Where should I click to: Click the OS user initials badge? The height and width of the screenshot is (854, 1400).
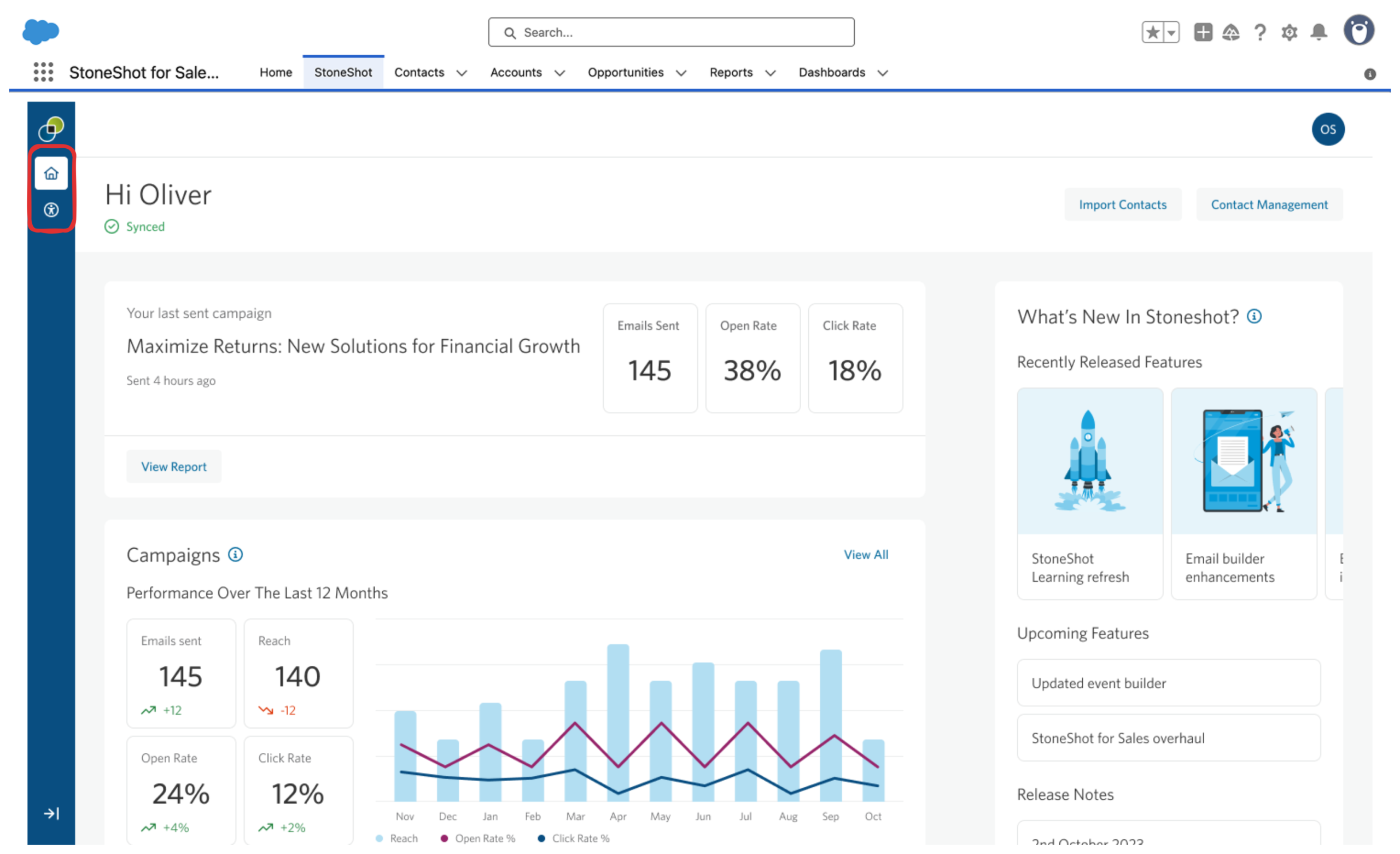(1328, 129)
